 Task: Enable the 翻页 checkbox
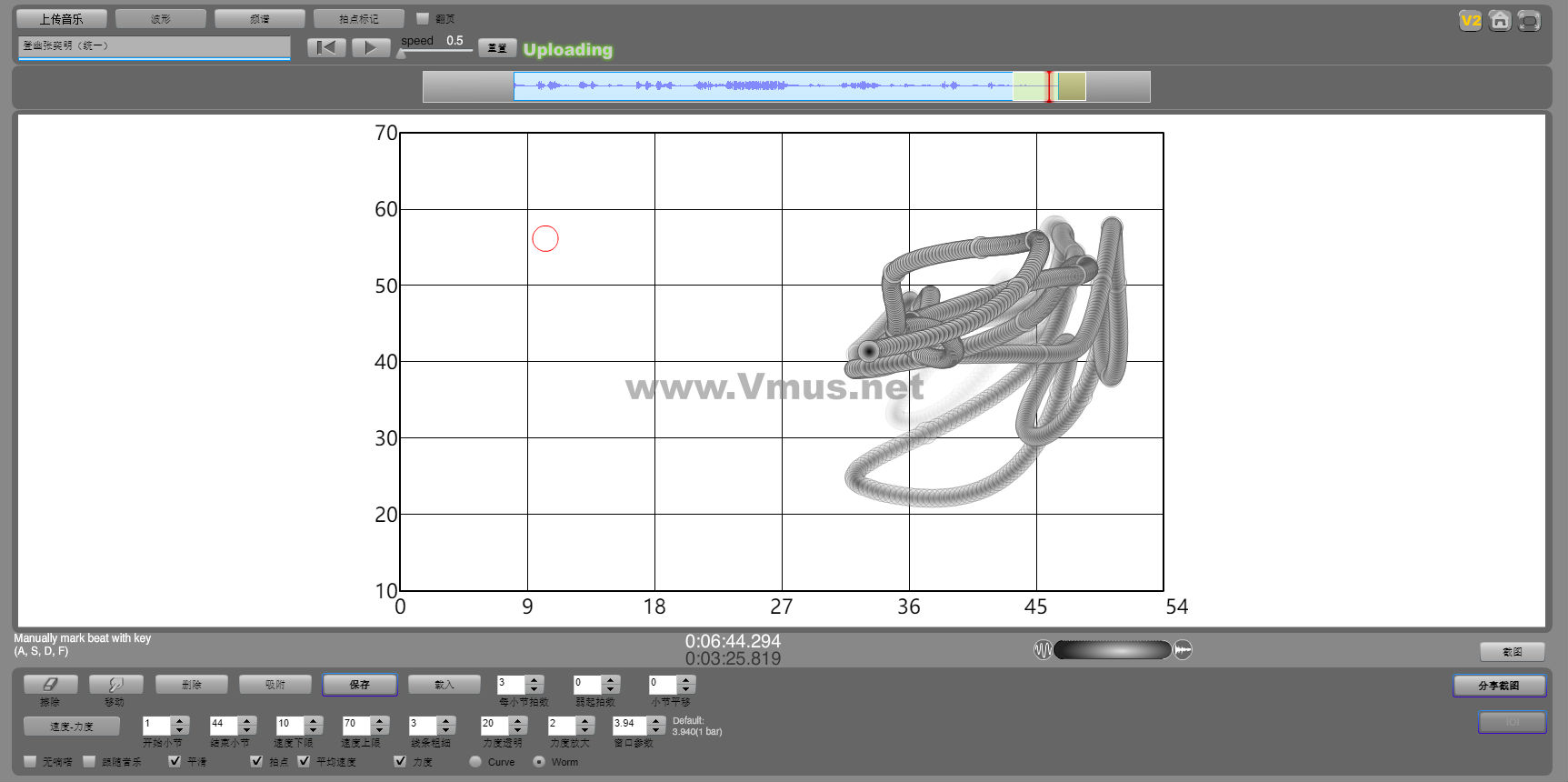coord(422,18)
